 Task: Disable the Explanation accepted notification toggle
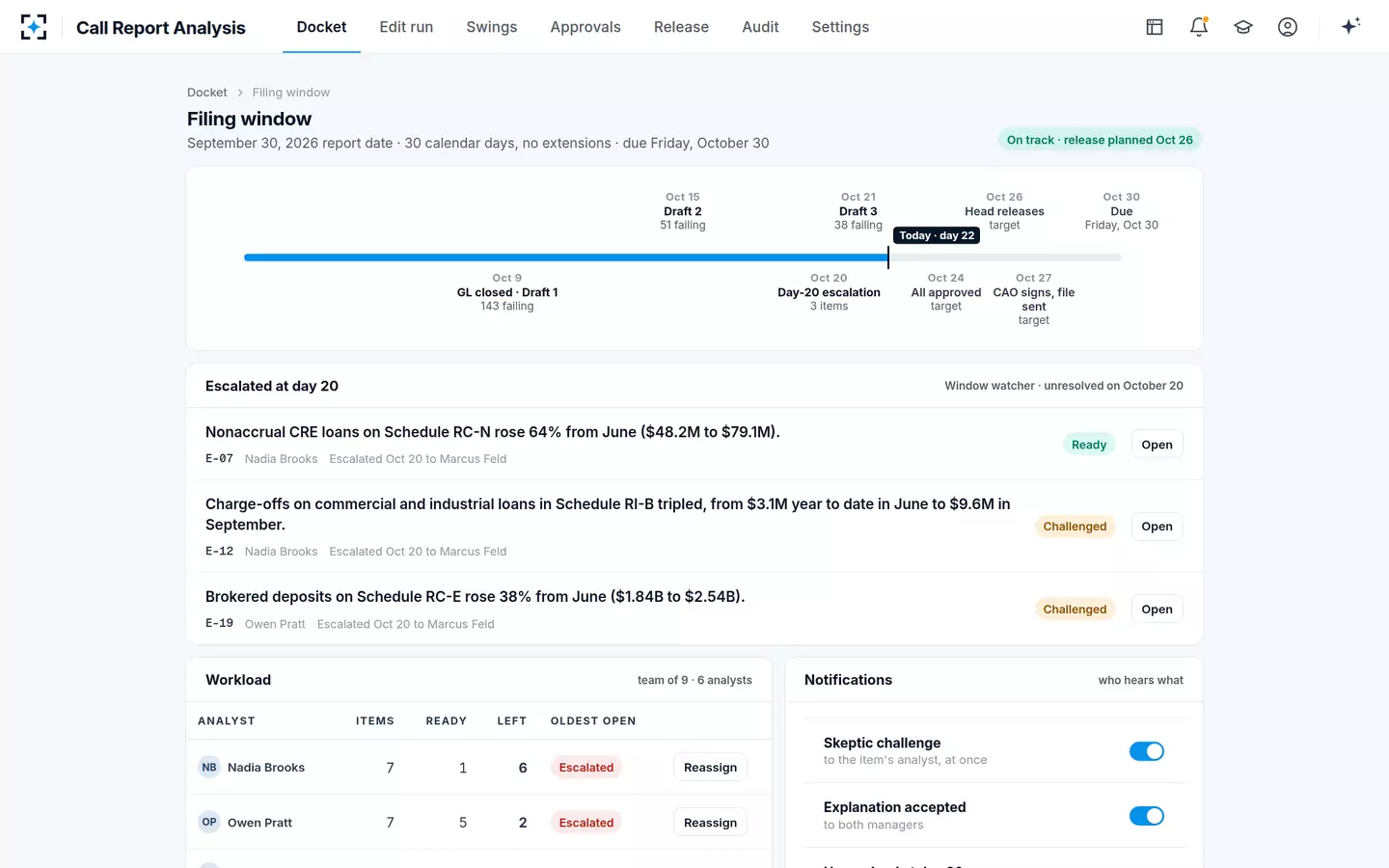(1147, 816)
